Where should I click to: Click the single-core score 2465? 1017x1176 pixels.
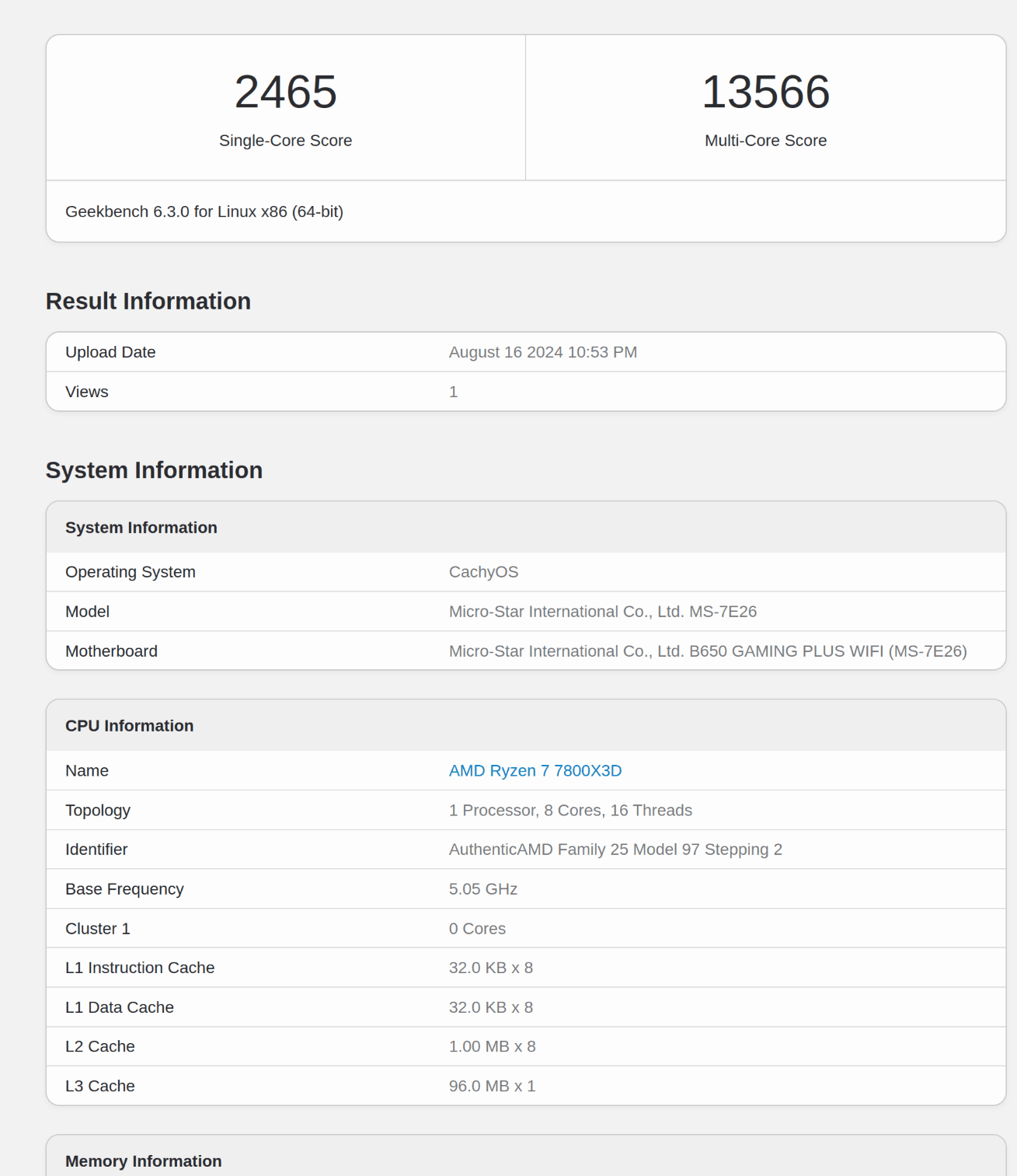pyautogui.click(x=285, y=92)
